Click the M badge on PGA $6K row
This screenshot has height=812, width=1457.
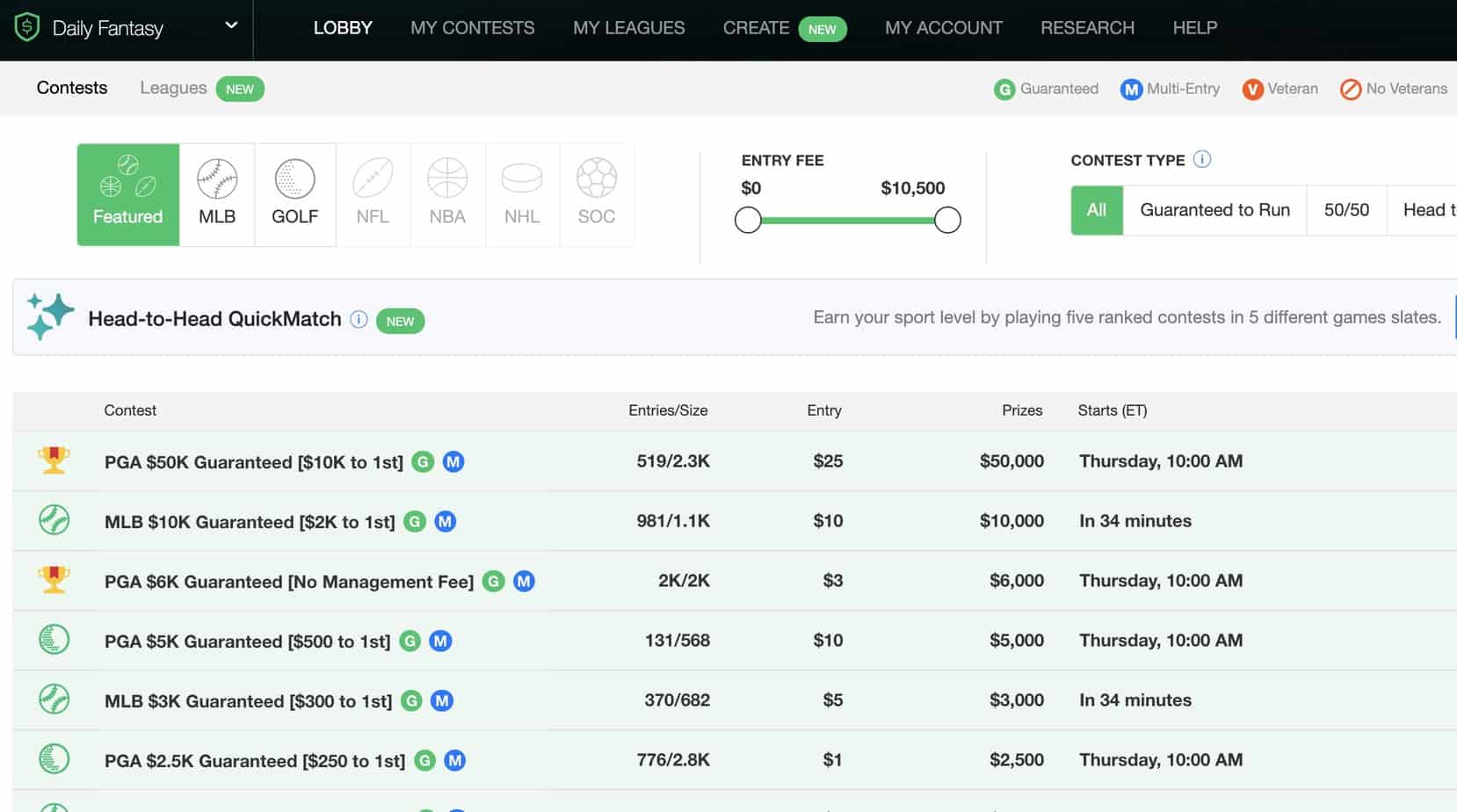click(x=524, y=581)
